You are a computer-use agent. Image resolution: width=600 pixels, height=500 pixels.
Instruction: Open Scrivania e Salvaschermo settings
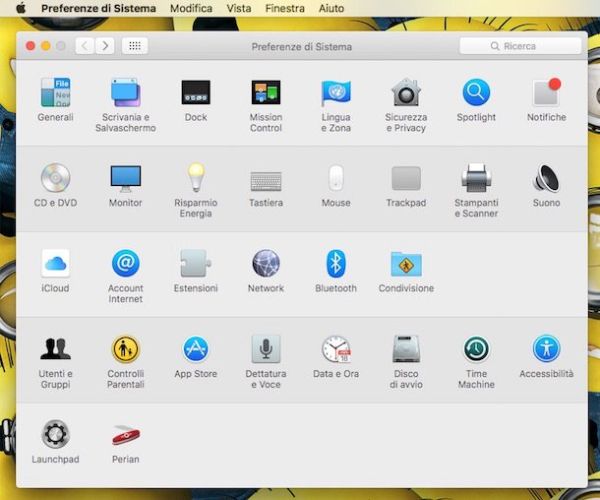tap(125, 93)
